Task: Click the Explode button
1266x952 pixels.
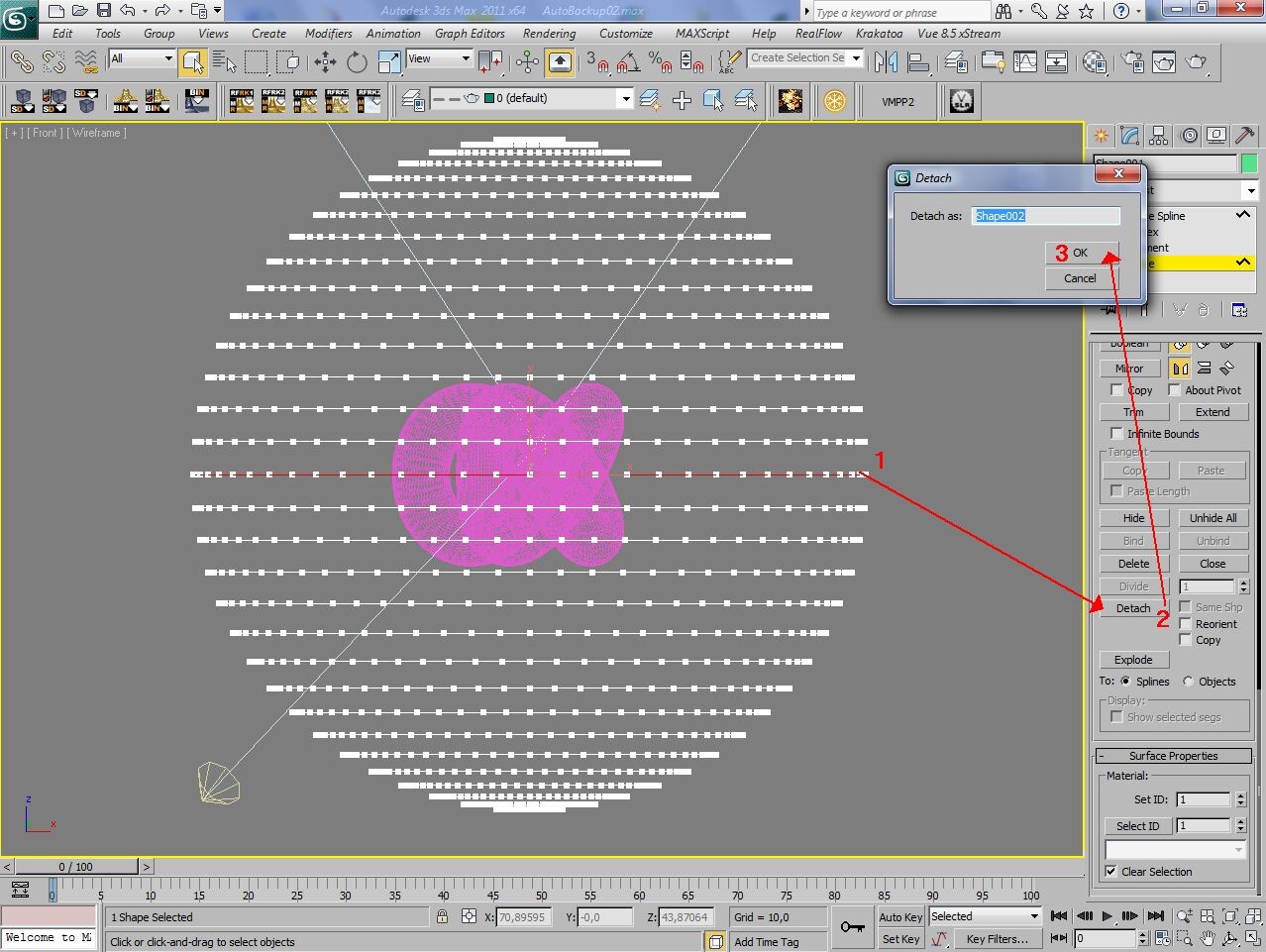Action: [1134, 660]
